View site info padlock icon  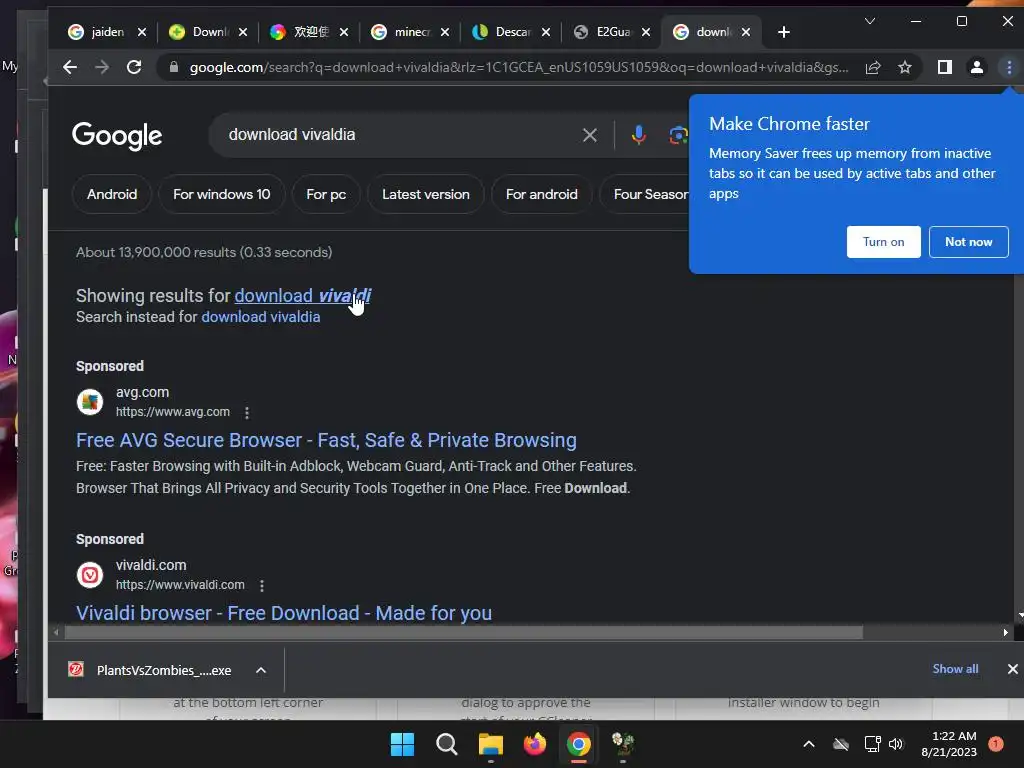(173, 67)
